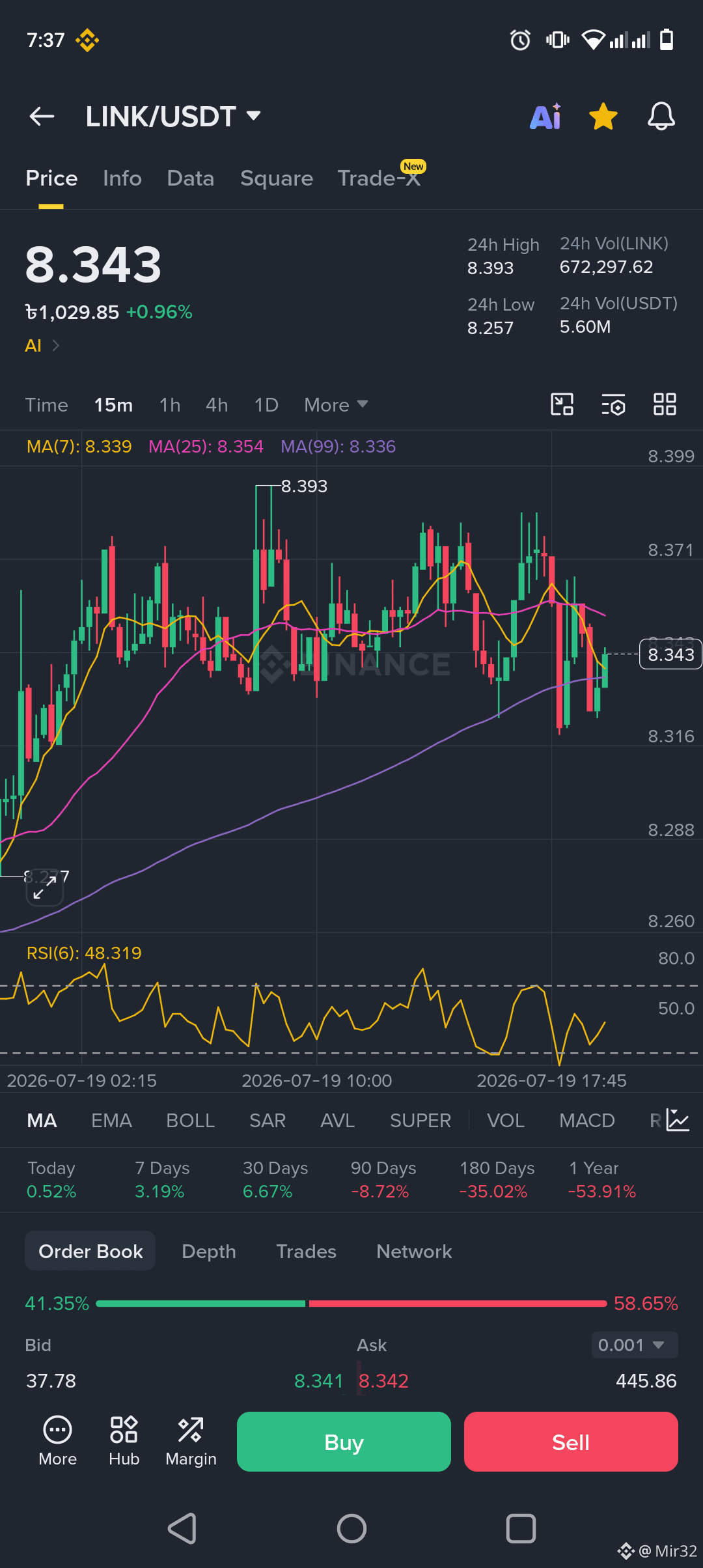The width and height of the screenshot is (703, 1568).
Task: Toggle the SAR indicator
Action: pos(268,1121)
